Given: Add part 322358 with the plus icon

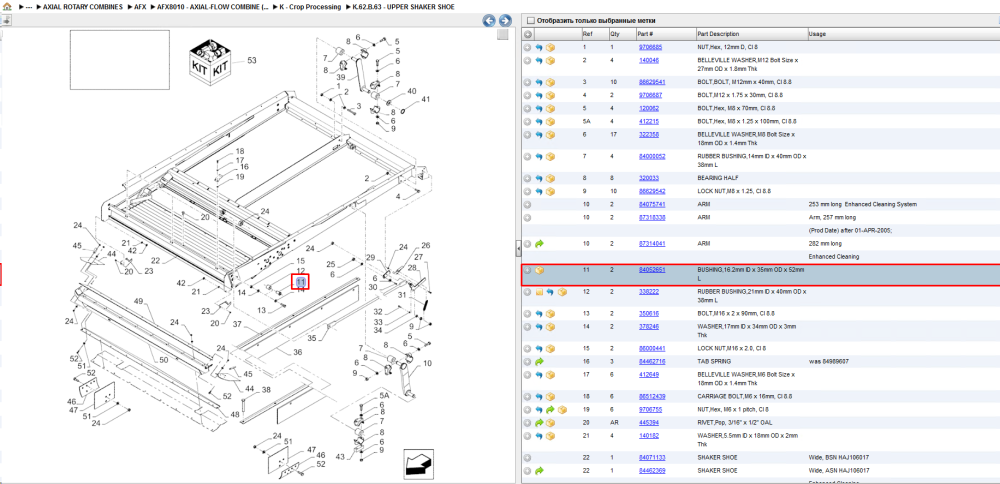Looking at the screenshot, I should point(528,135).
